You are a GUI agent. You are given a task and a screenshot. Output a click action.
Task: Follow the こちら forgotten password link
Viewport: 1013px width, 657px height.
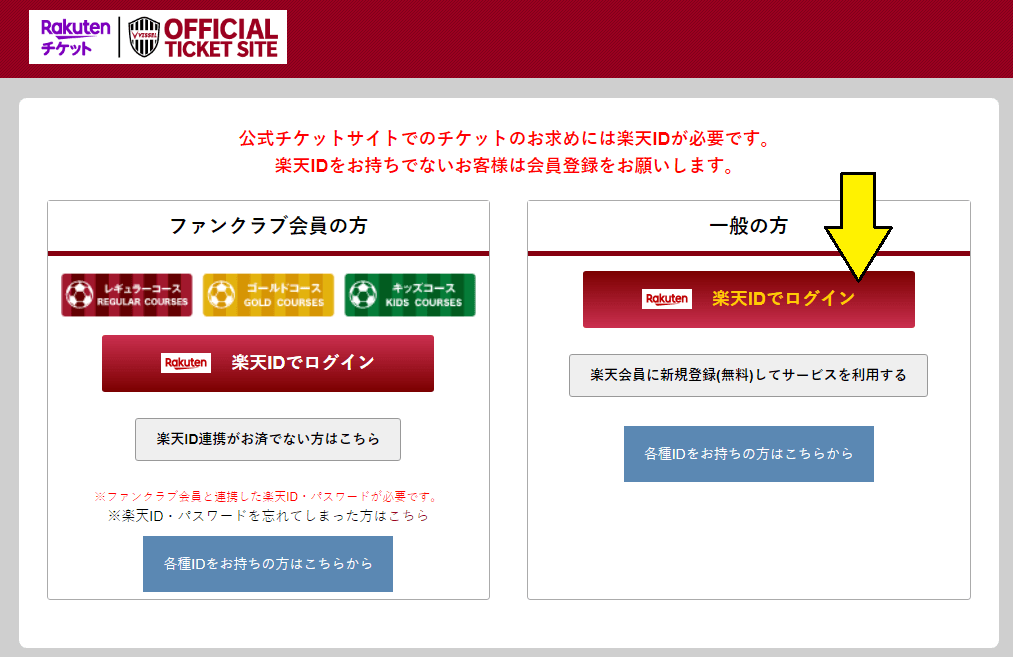[409, 515]
